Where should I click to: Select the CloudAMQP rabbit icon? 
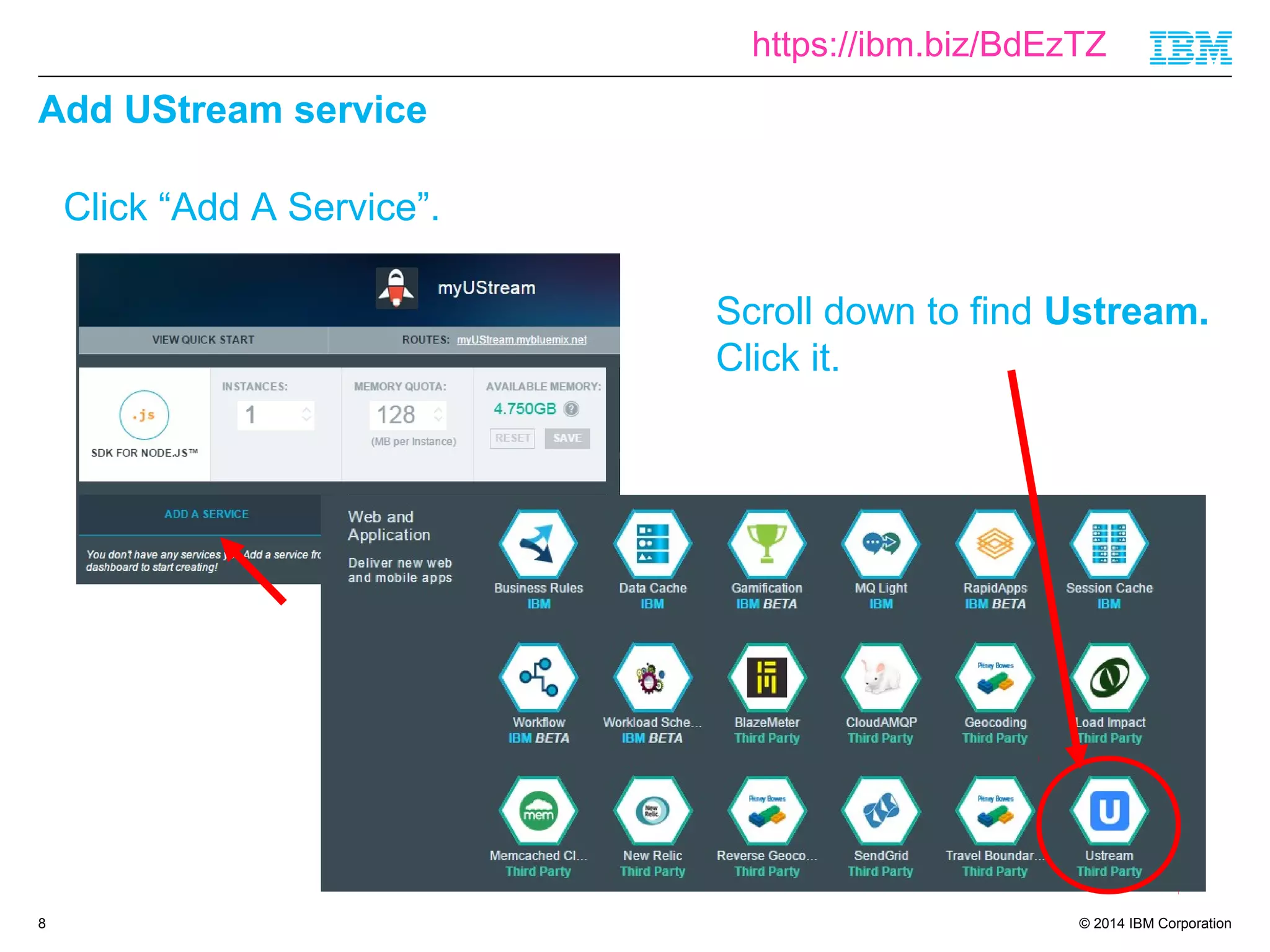[881, 677]
